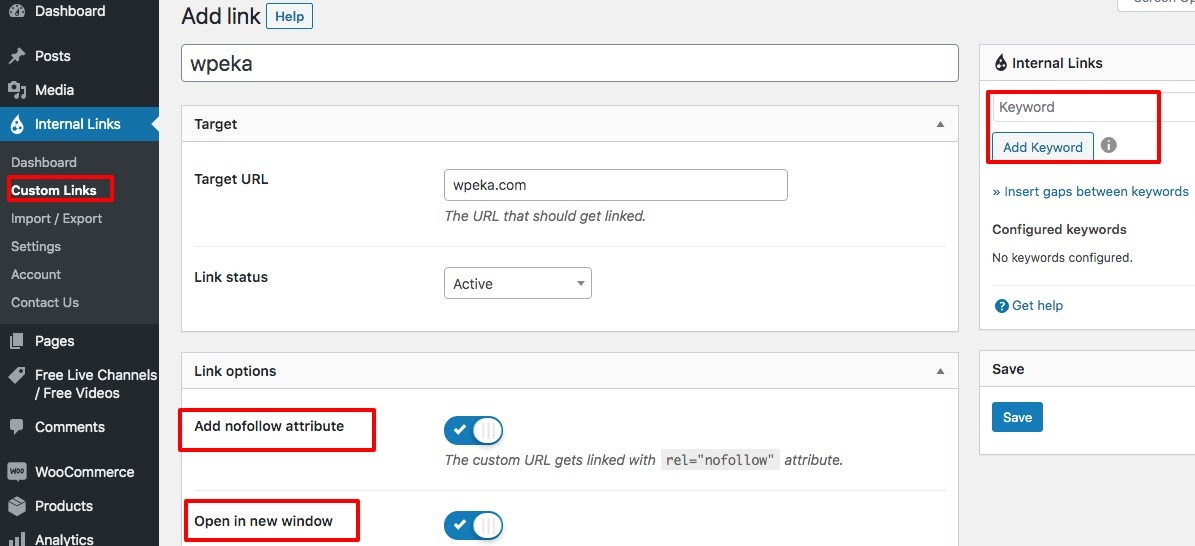Click the question mark Get help icon
Viewport: 1195px width, 546px height.
click(1001, 306)
